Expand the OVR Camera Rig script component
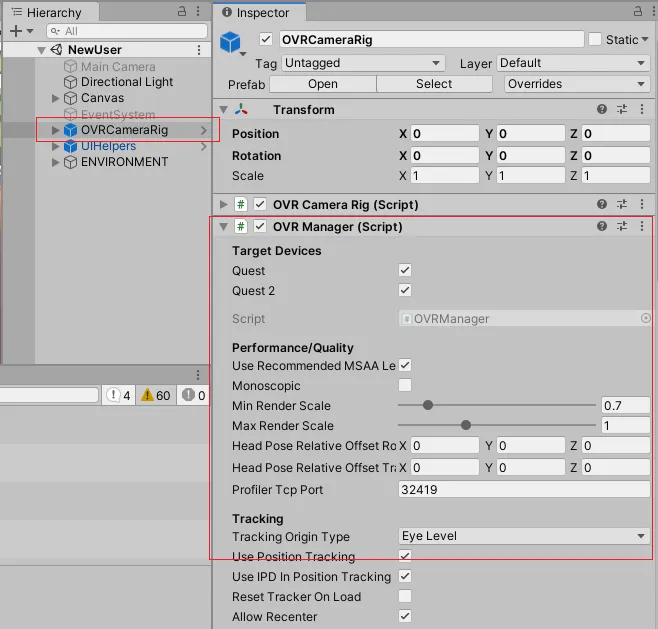Viewport: 658px width, 629px height. (224, 204)
